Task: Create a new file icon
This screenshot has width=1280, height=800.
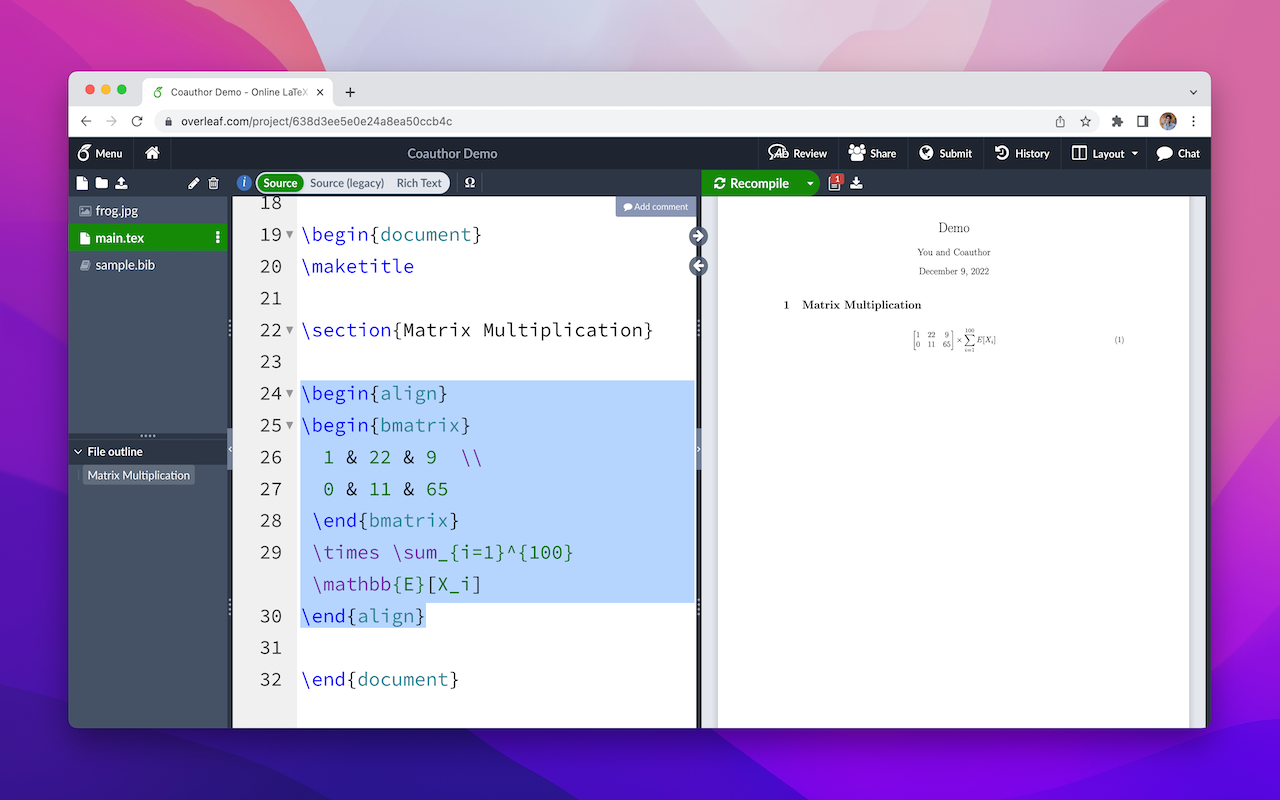Action: click(83, 183)
